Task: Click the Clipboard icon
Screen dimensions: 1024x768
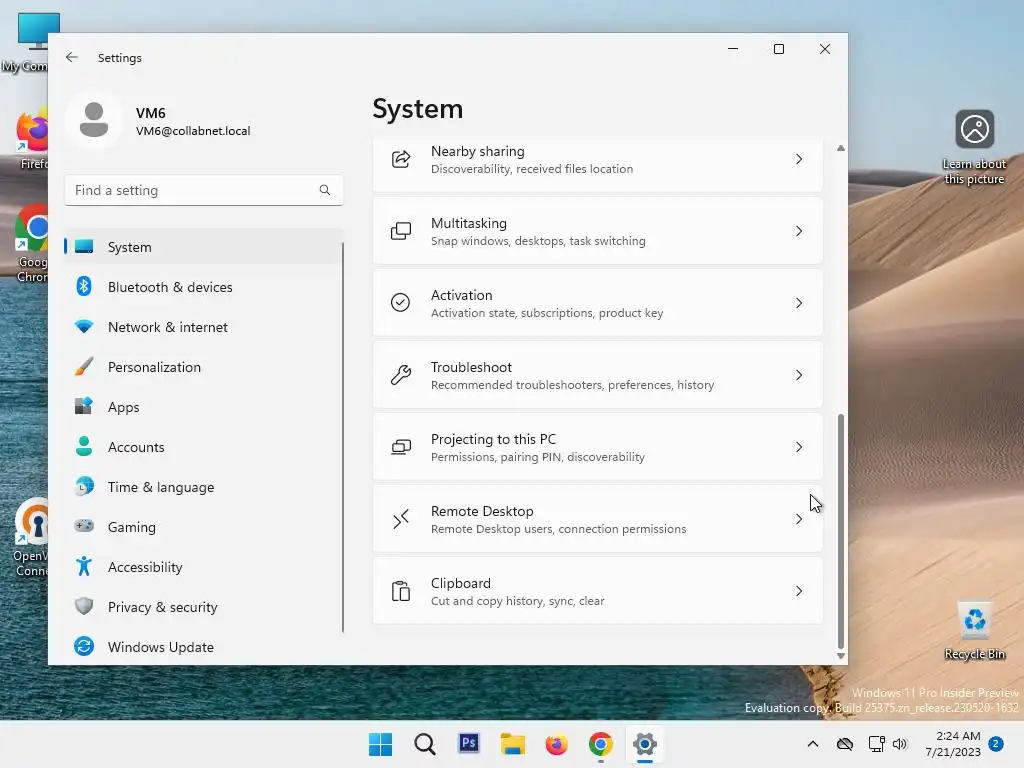Action: 401,591
